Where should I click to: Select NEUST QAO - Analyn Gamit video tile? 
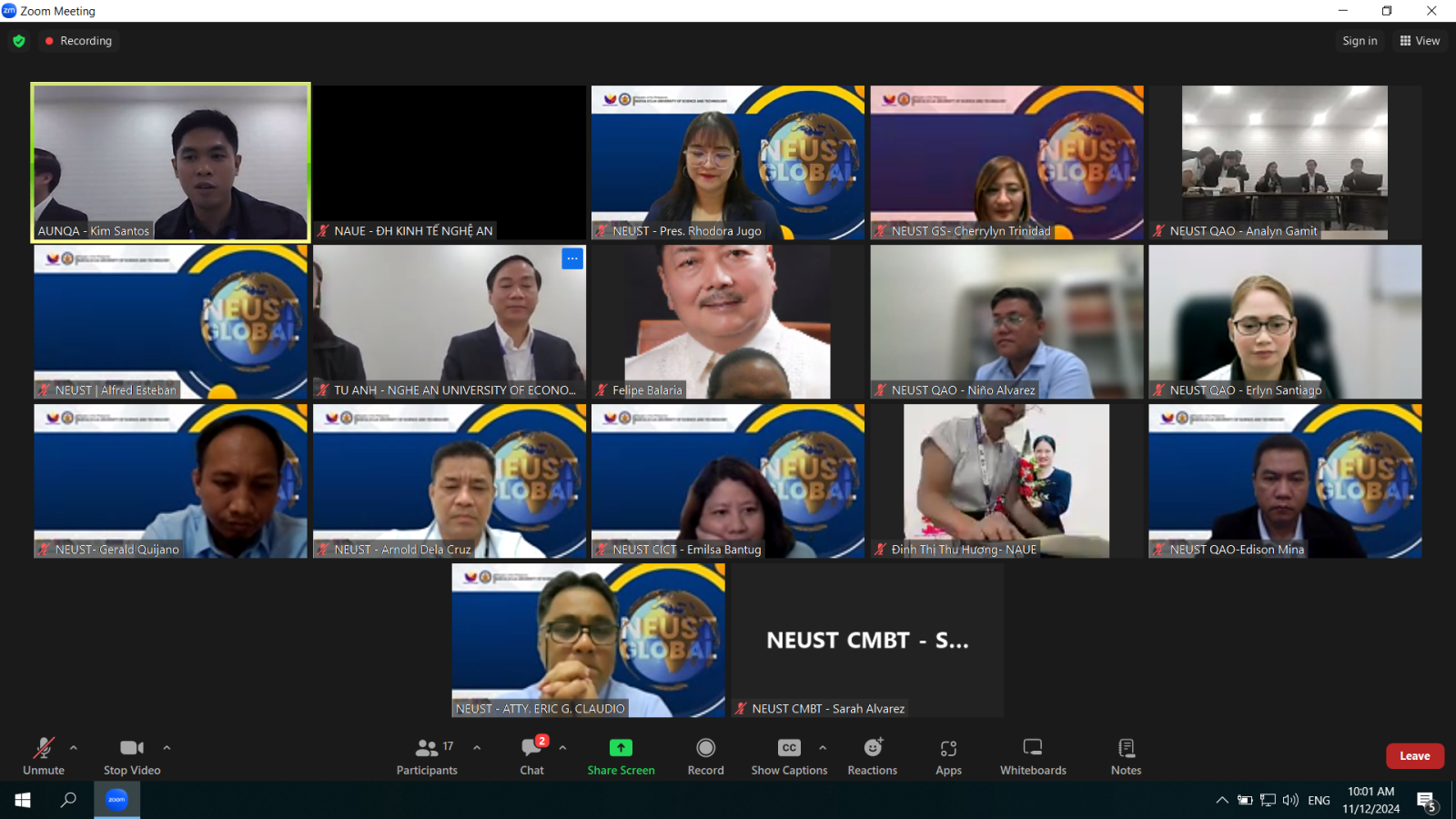(x=1285, y=163)
